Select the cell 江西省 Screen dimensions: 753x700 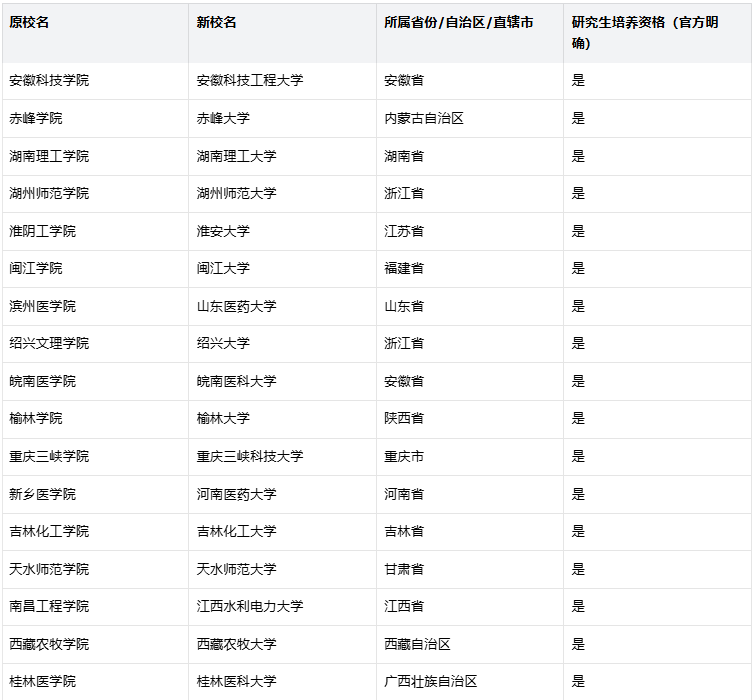click(470, 607)
